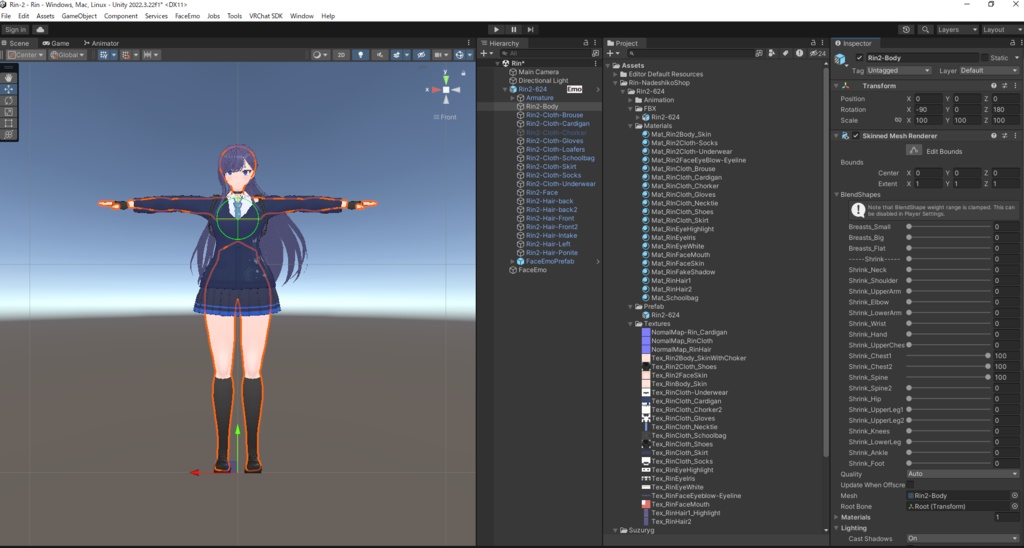Toggle grid visibility icon in scene
This screenshot has height=548, width=1024.
pos(106,55)
